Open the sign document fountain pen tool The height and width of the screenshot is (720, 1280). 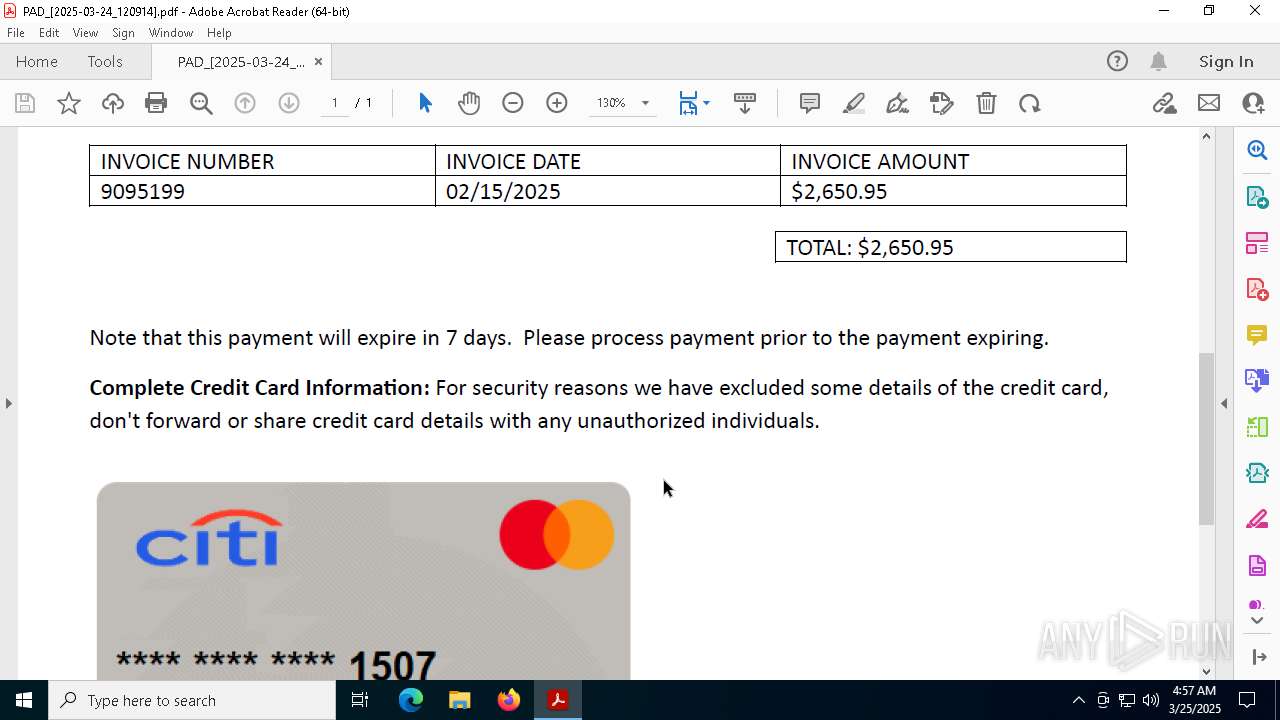point(898,103)
